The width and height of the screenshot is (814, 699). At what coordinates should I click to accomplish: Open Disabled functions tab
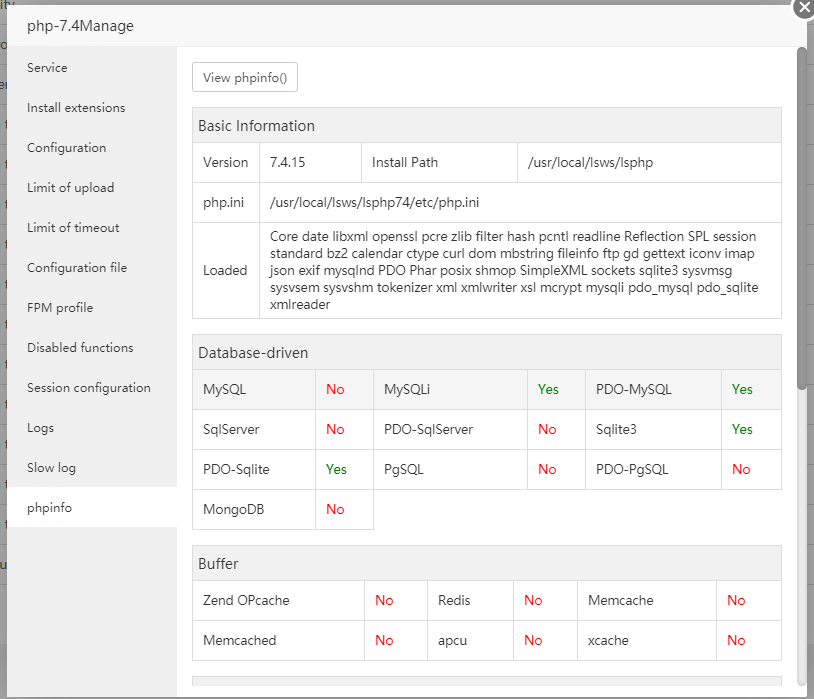coord(80,348)
